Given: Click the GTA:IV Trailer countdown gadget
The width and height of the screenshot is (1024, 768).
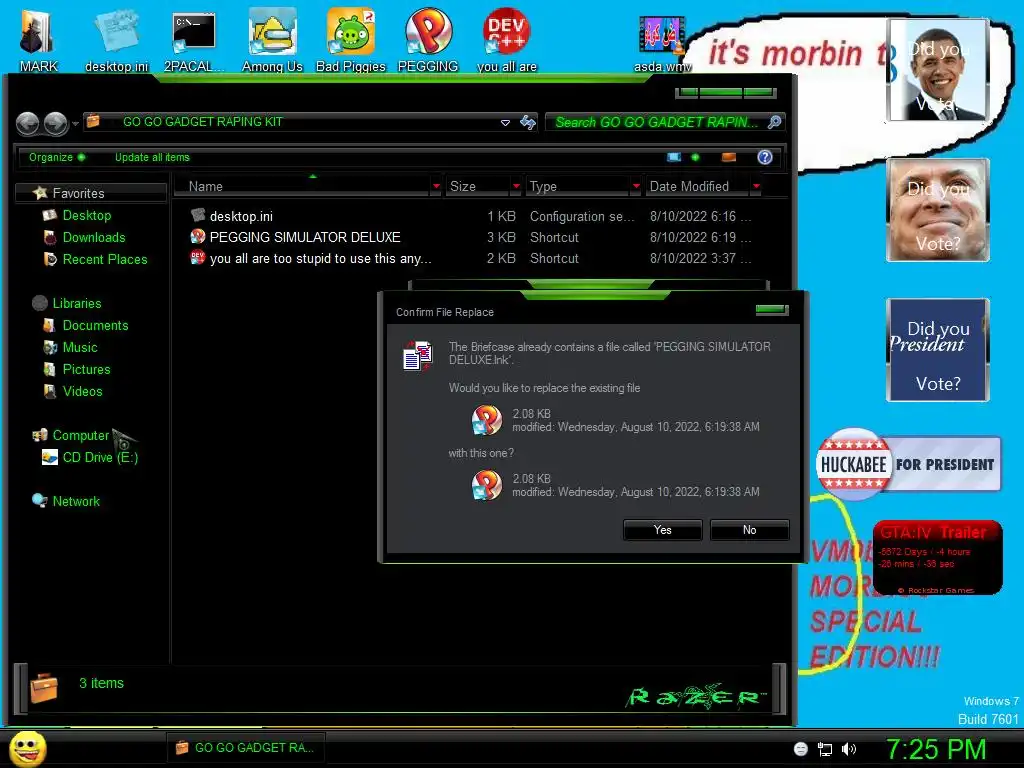Looking at the screenshot, I should (x=937, y=557).
